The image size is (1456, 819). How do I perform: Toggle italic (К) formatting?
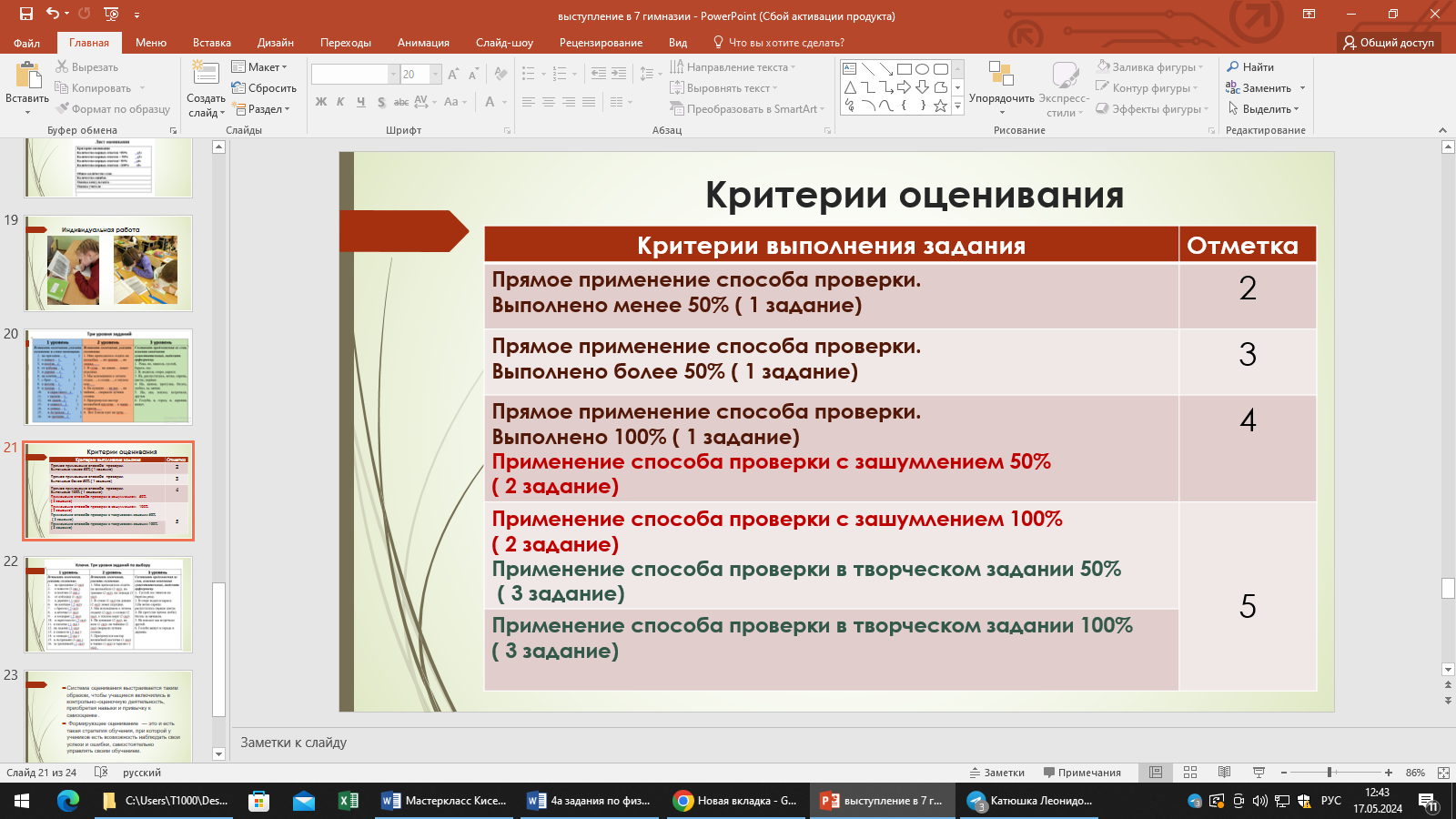pyautogui.click(x=340, y=102)
